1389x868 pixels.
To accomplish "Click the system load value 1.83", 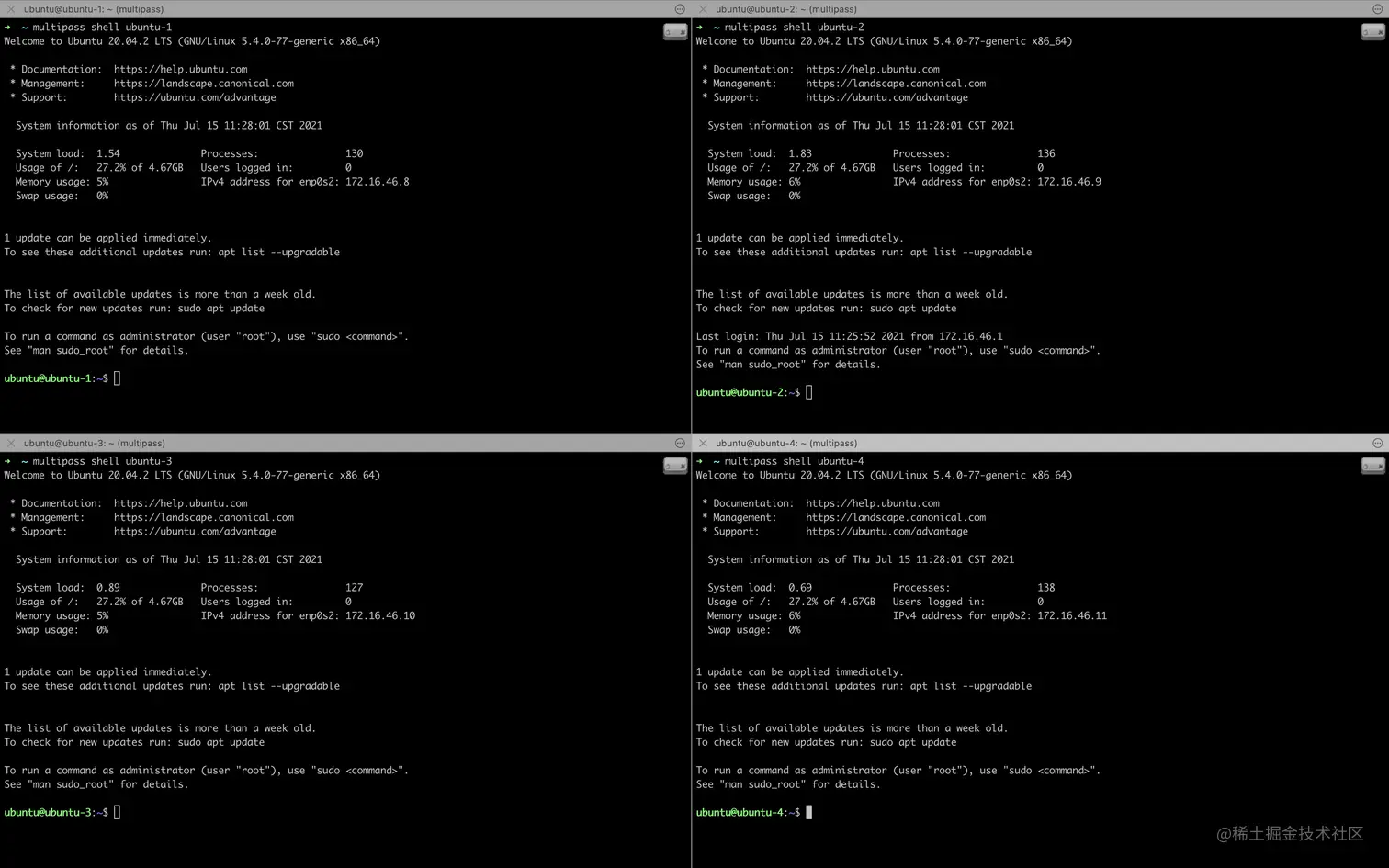I will point(800,153).
